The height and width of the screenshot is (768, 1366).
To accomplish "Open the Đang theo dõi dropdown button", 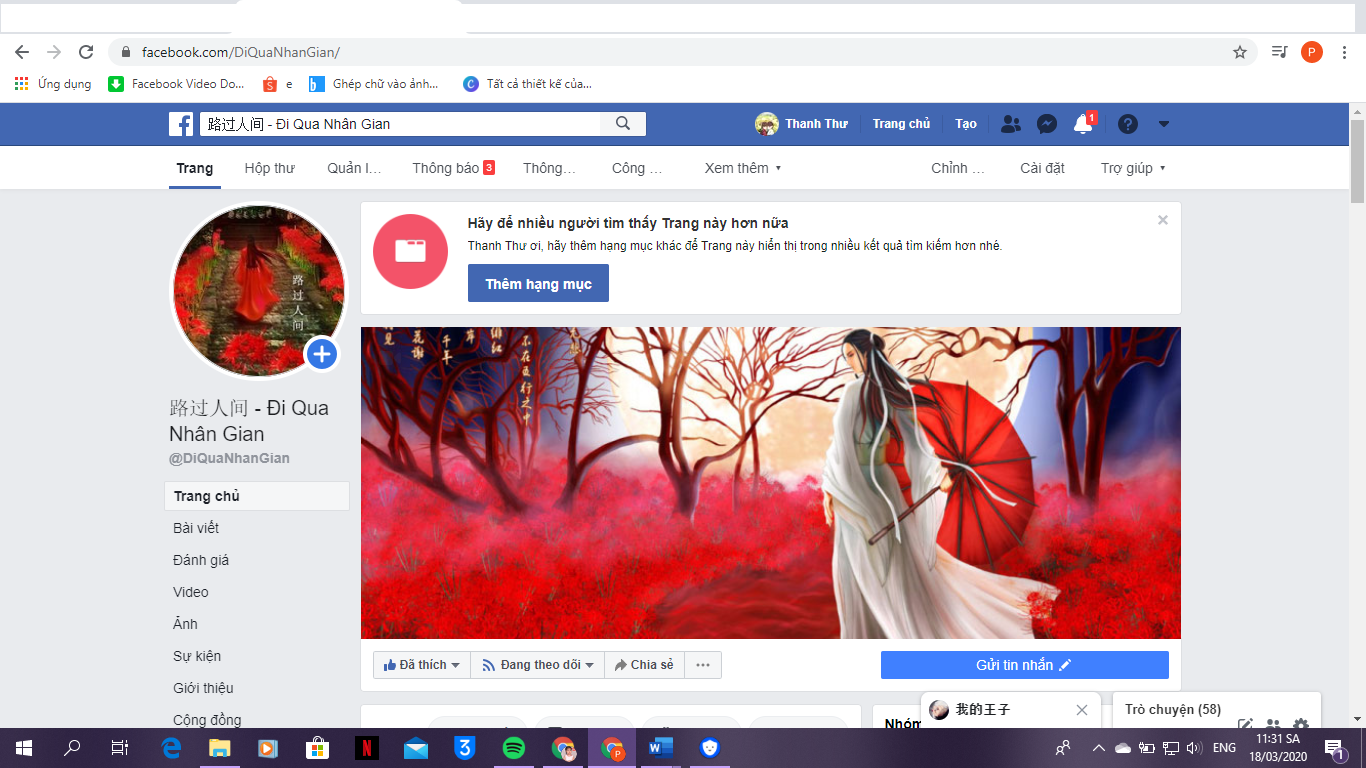I will pos(538,665).
